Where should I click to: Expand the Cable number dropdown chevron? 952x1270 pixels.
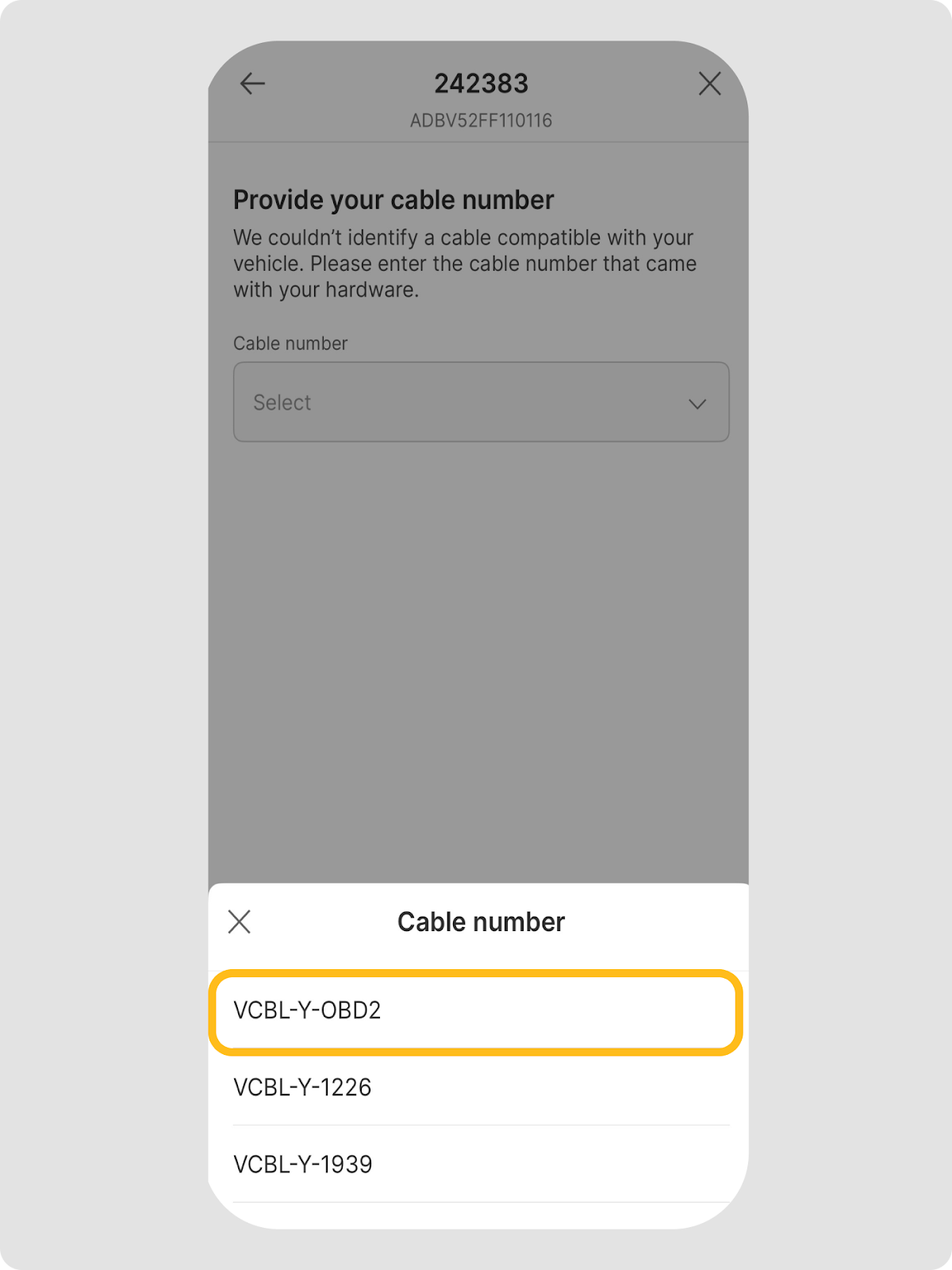pyautogui.click(x=697, y=404)
